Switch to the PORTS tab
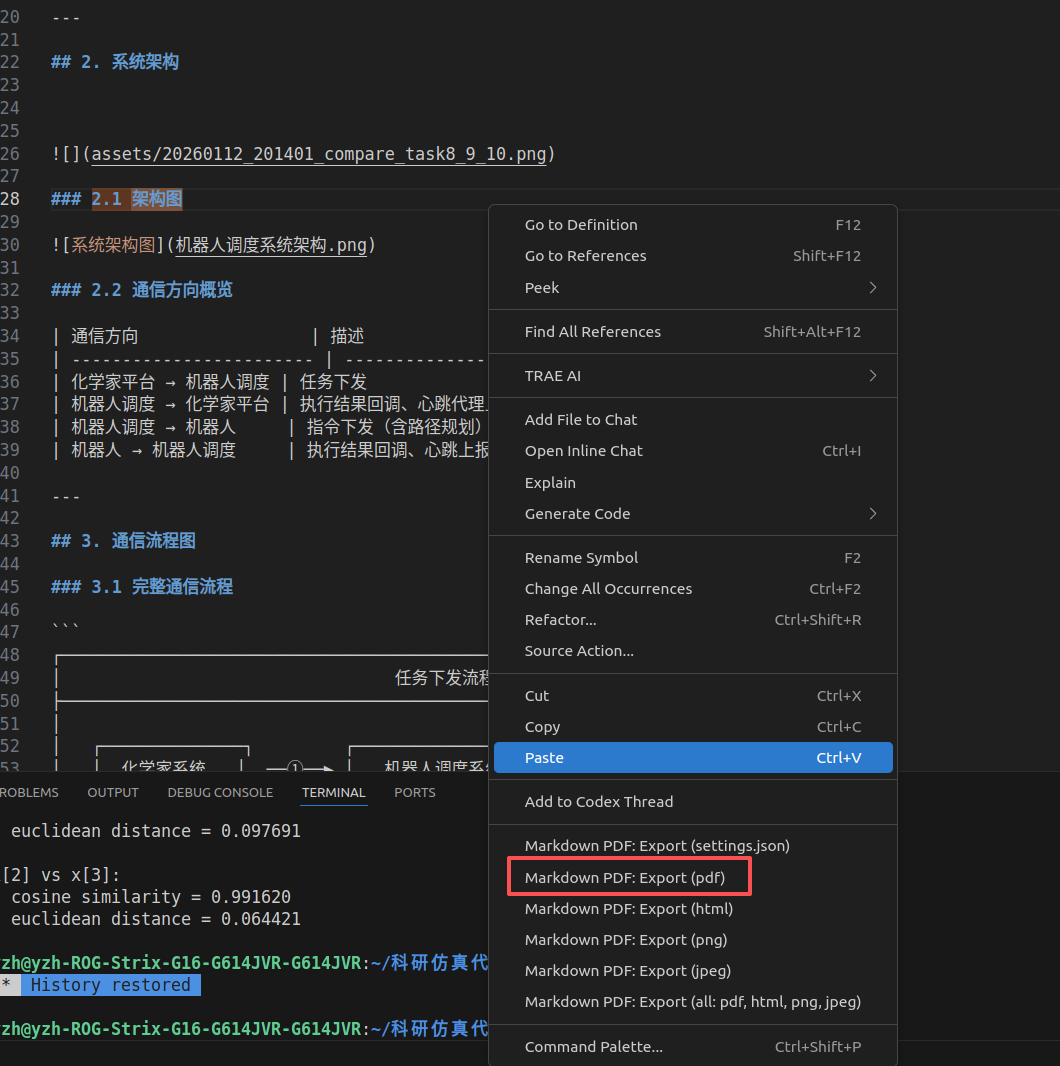This screenshot has width=1060, height=1066. point(415,793)
